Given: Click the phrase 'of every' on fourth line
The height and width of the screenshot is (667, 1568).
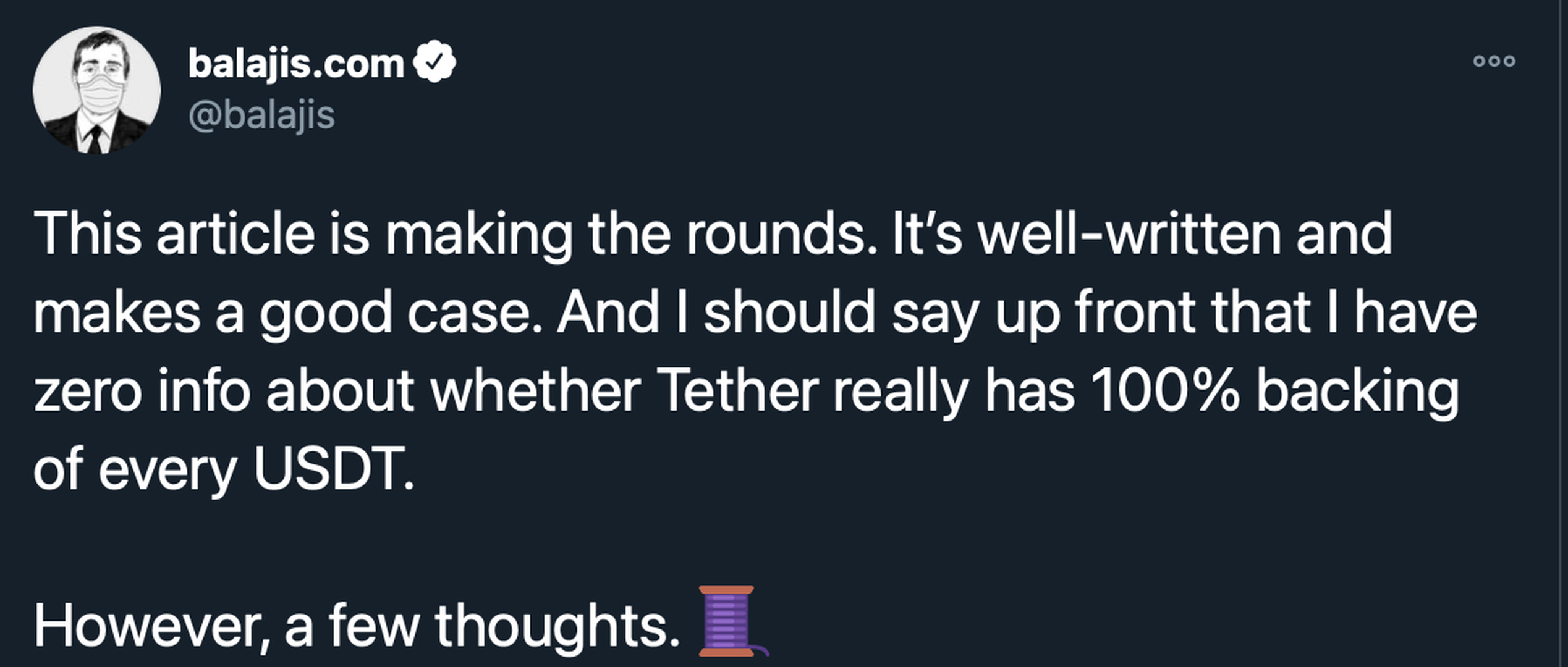Looking at the screenshot, I should pos(135,468).
